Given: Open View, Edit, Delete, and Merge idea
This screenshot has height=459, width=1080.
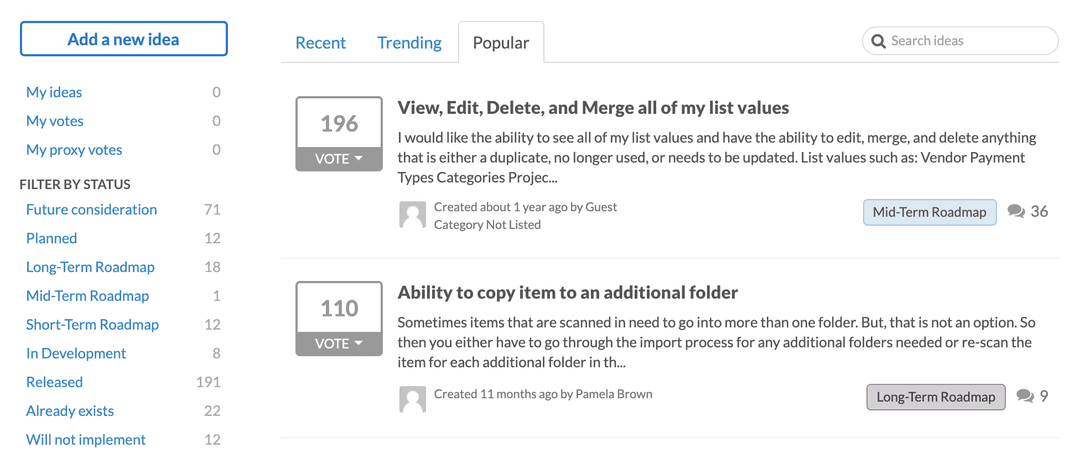Looking at the screenshot, I should (593, 108).
